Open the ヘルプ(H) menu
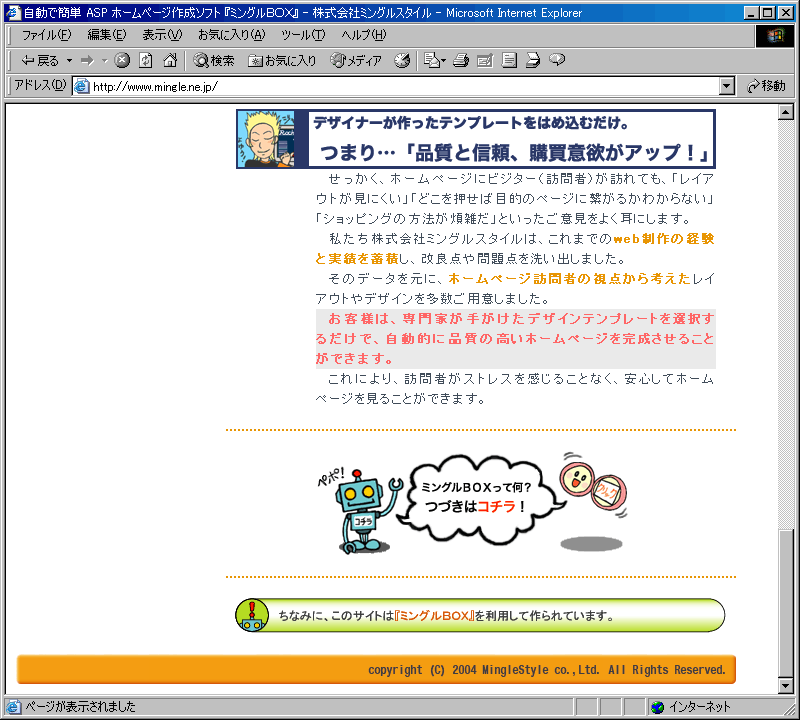 click(x=364, y=35)
